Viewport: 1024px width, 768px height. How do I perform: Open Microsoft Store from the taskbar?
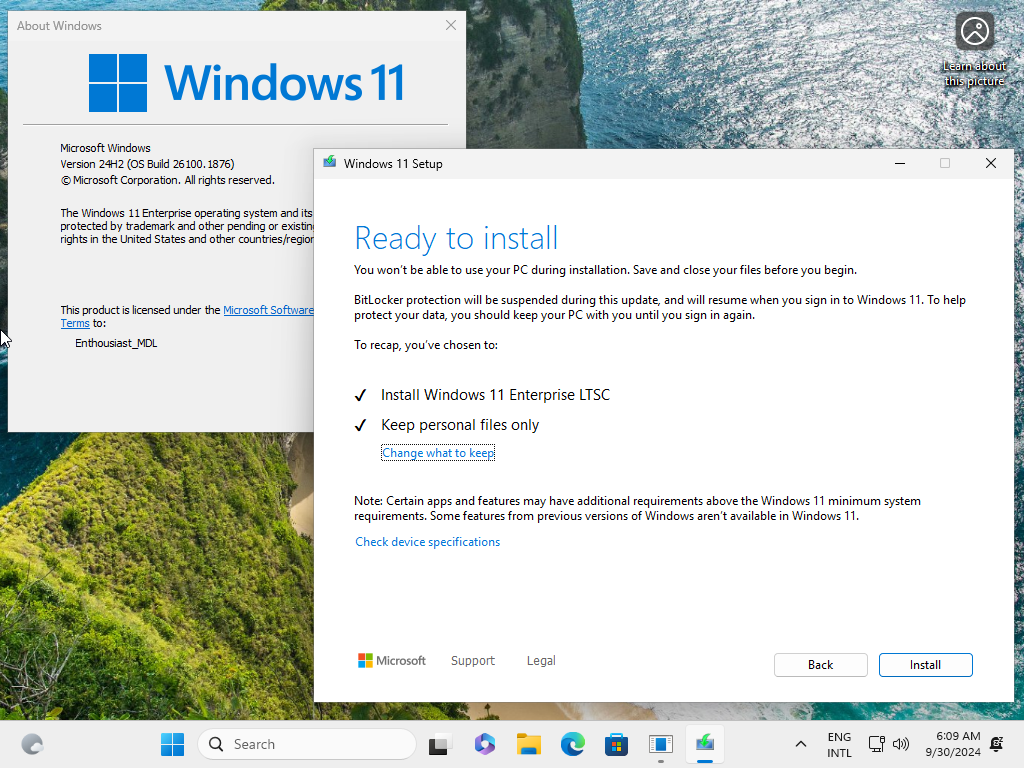616,744
